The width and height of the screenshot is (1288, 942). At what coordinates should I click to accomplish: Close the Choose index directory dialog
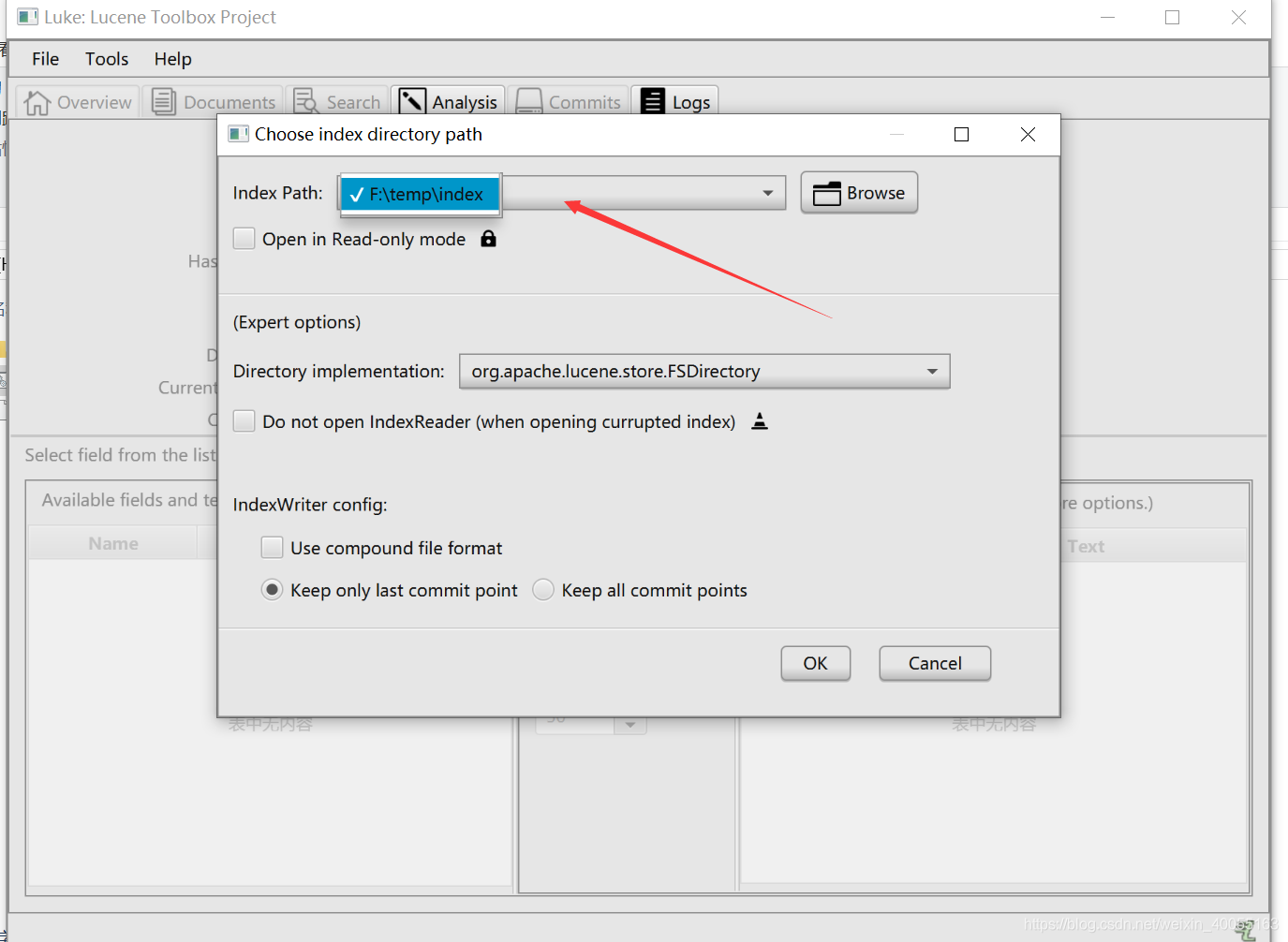[x=1028, y=135]
